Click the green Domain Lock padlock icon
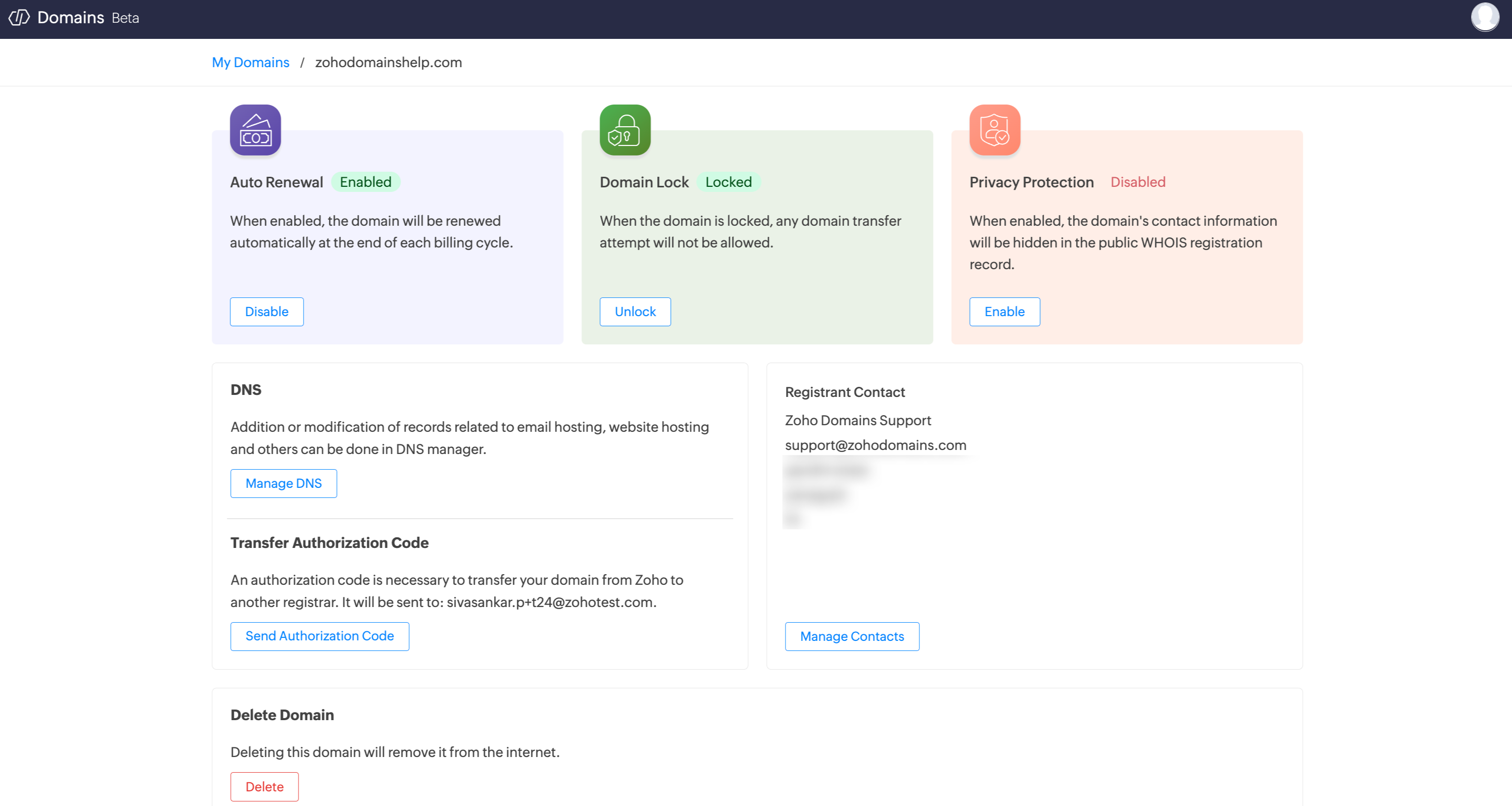 tap(625, 130)
